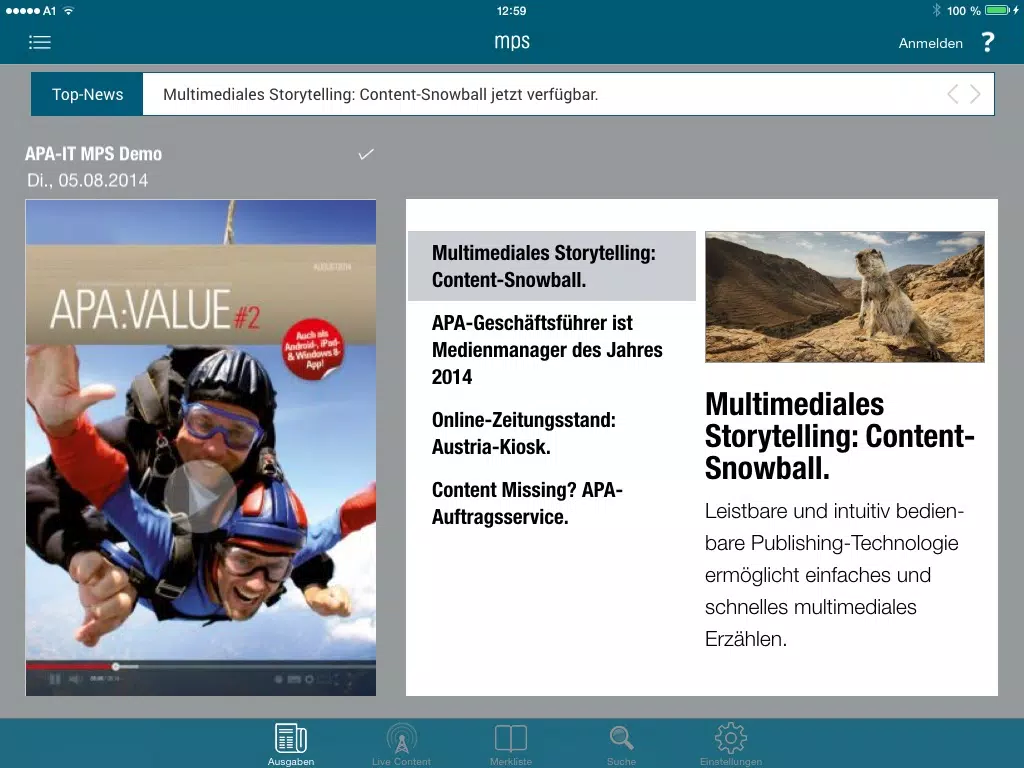Tap the battery indicator in status bar

[x=999, y=10]
